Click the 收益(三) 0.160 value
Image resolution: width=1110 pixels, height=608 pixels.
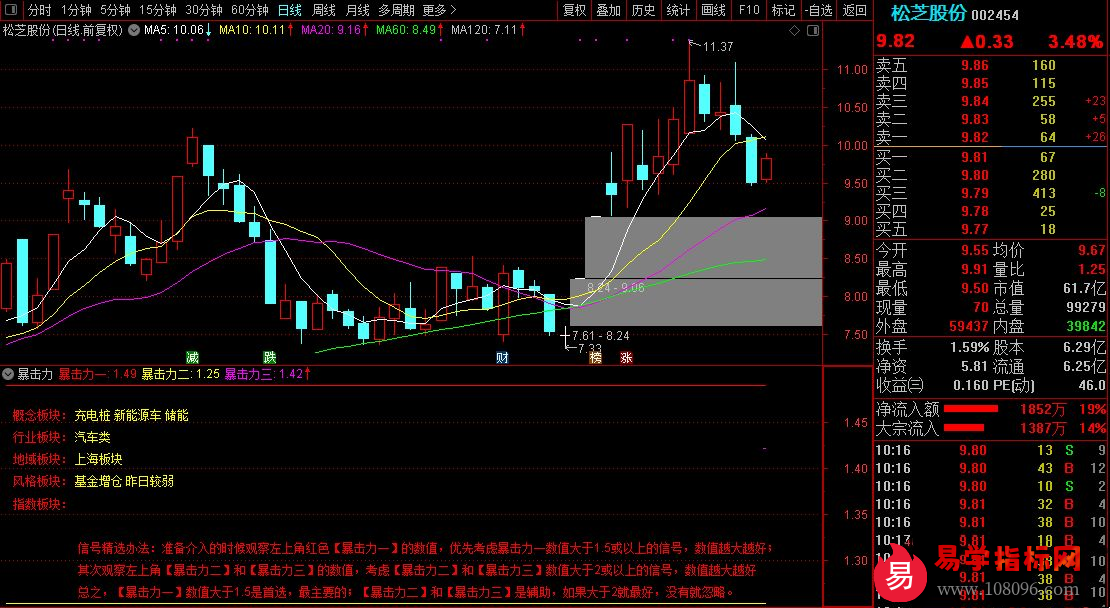pos(971,385)
